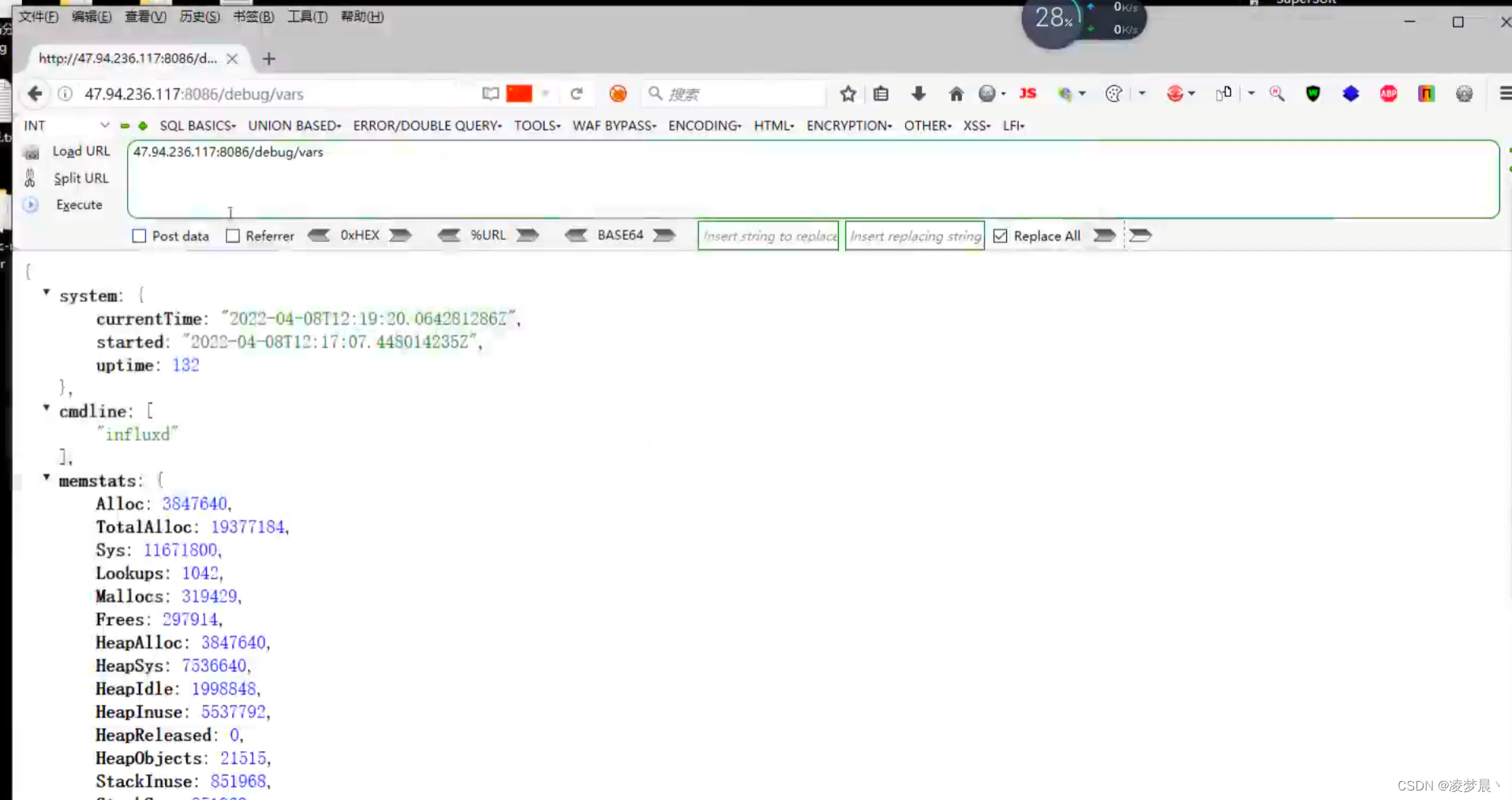Screen dimensions: 1512x800
Task: Uncheck the Replace All checkbox
Action: 1000,235
